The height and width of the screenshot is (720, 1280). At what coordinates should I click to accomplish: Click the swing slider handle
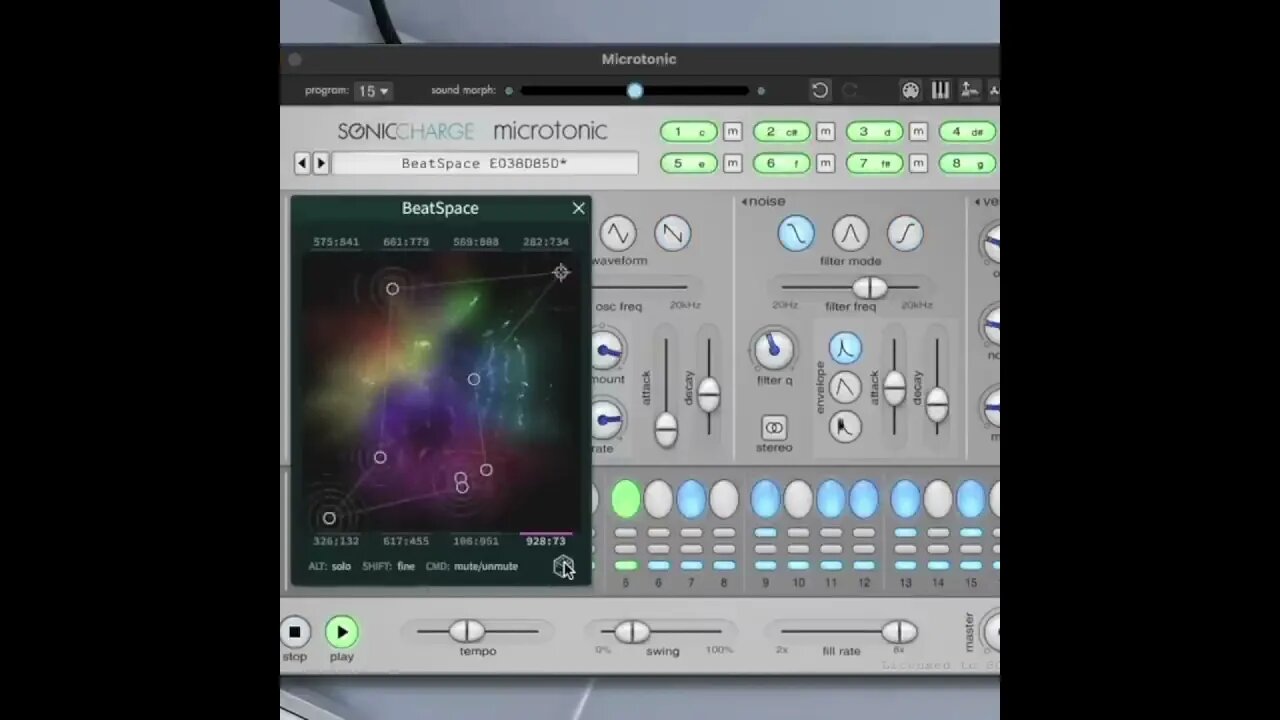[x=632, y=631]
